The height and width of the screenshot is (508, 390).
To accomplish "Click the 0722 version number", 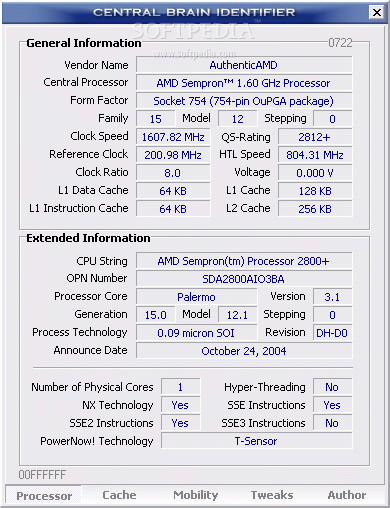I will pyautogui.click(x=340, y=43).
